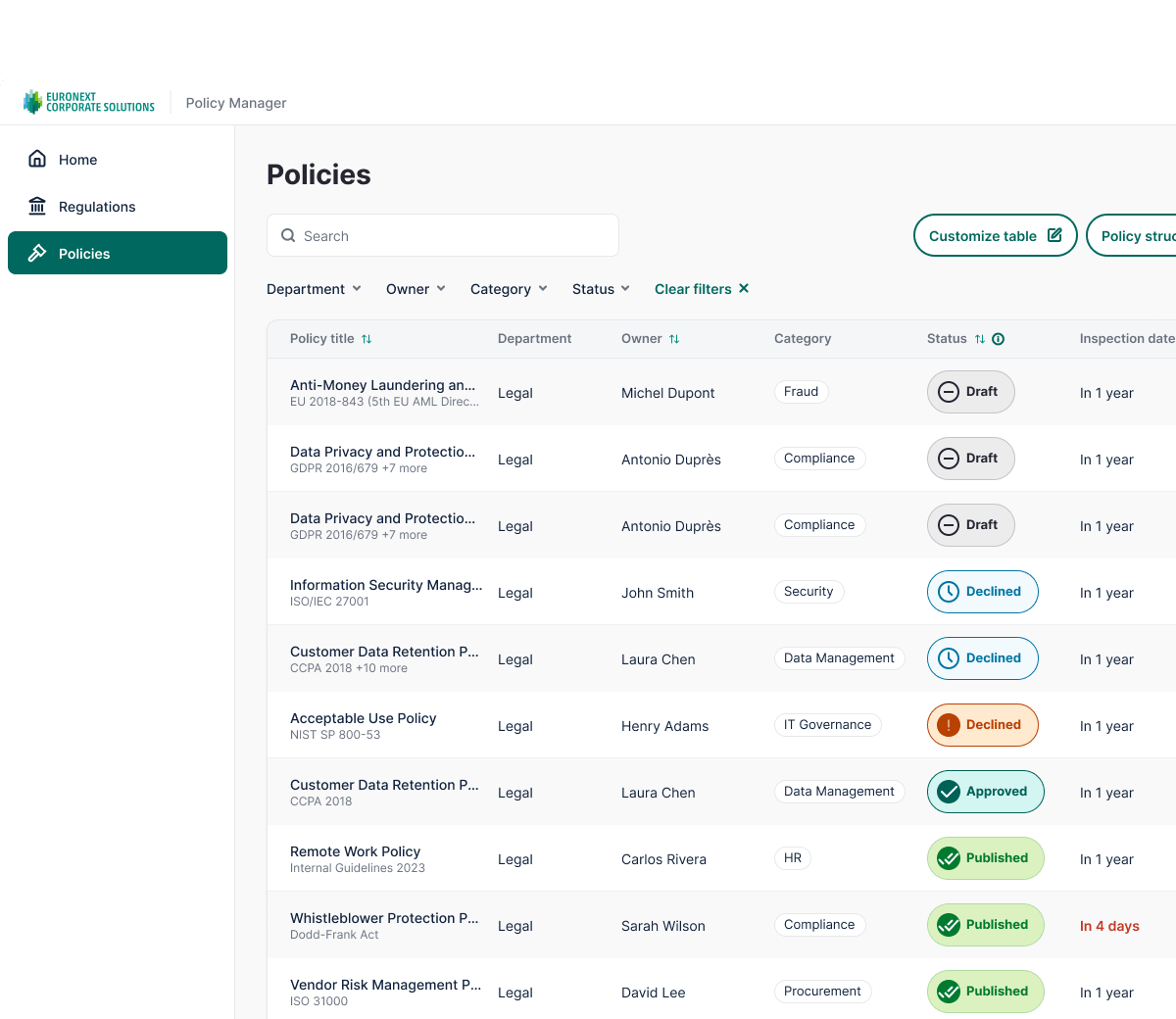1176x1019 pixels.
Task: Sort by Owner column arrows icon
Action: pos(674,339)
